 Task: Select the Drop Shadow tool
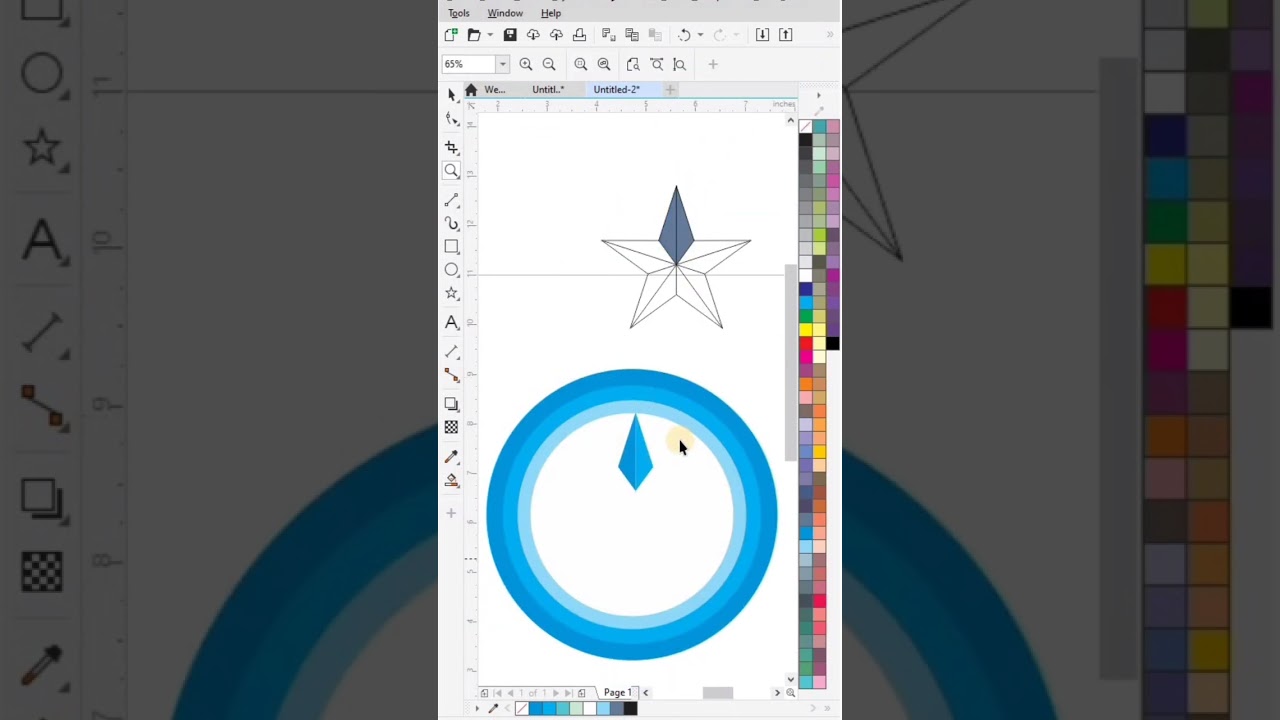pyautogui.click(x=451, y=404)
